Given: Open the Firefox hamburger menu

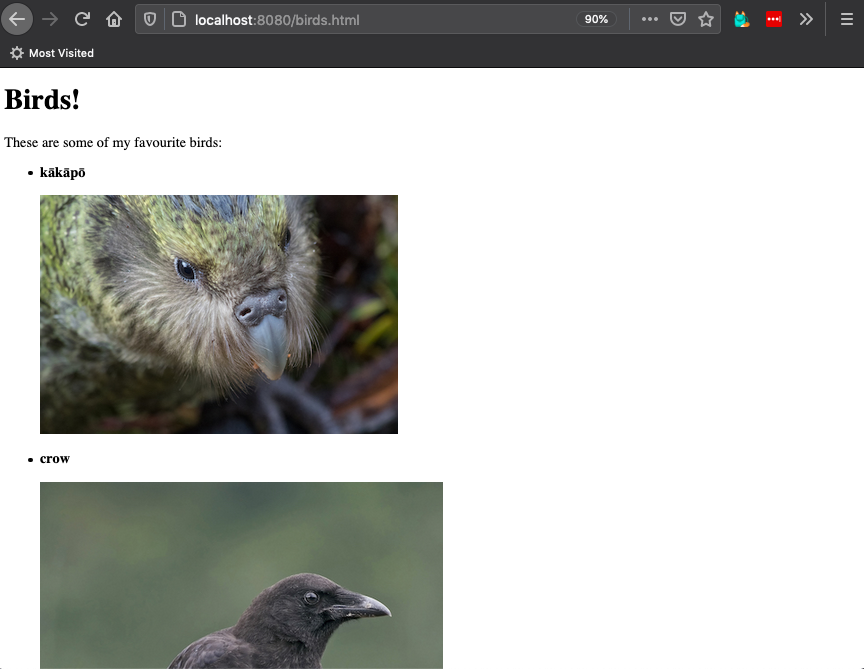Looking at the screenshot, I should [847, 19].
